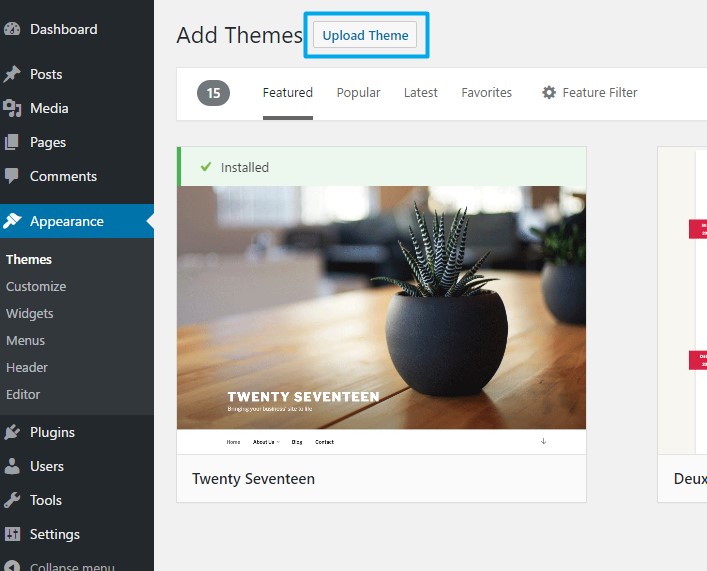Screen dimensions: 707x571
Task: Click the 15 theme count badge
Action: click(213, 93)
